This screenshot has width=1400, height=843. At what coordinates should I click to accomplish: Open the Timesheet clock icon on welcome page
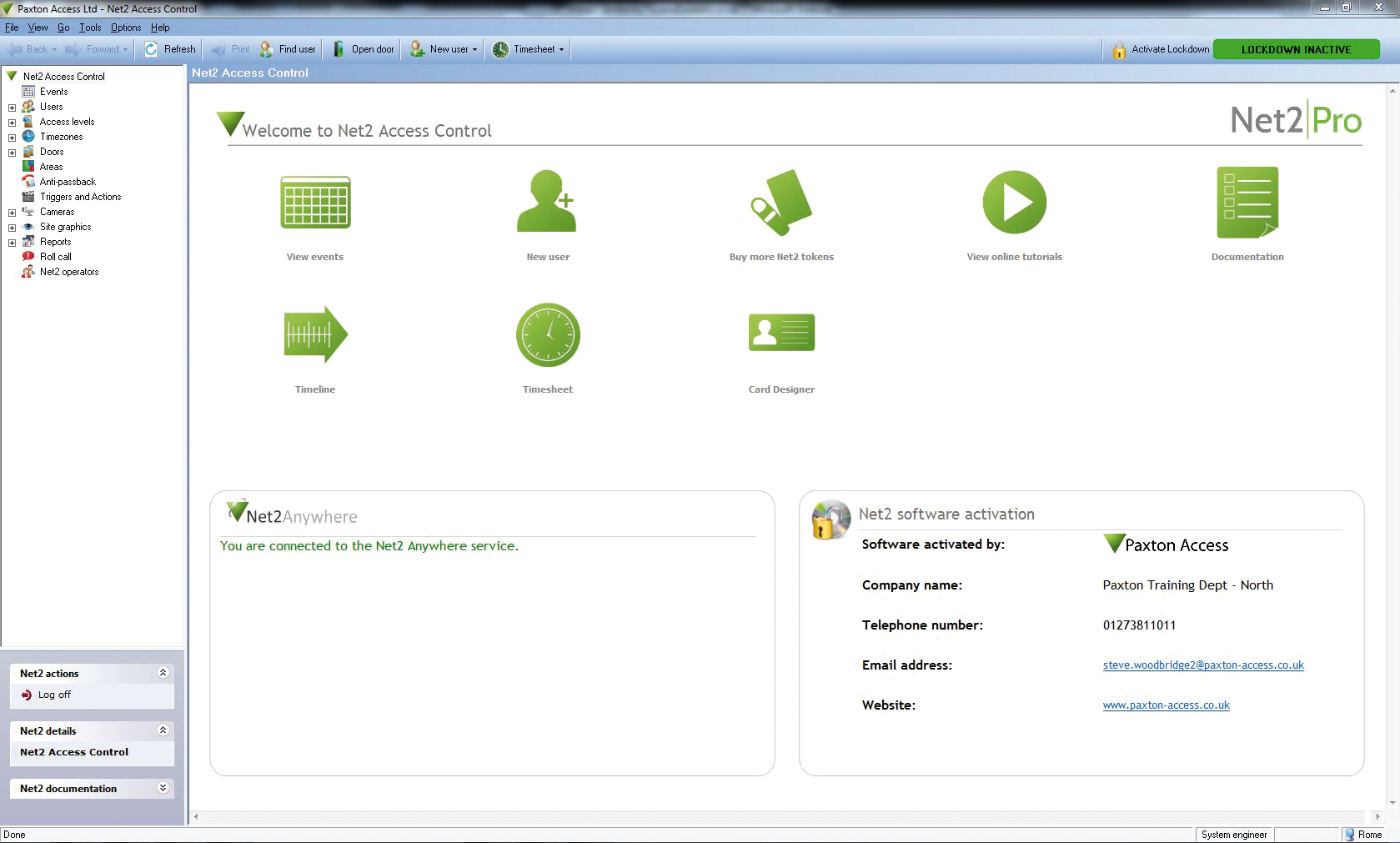(548, 334)
